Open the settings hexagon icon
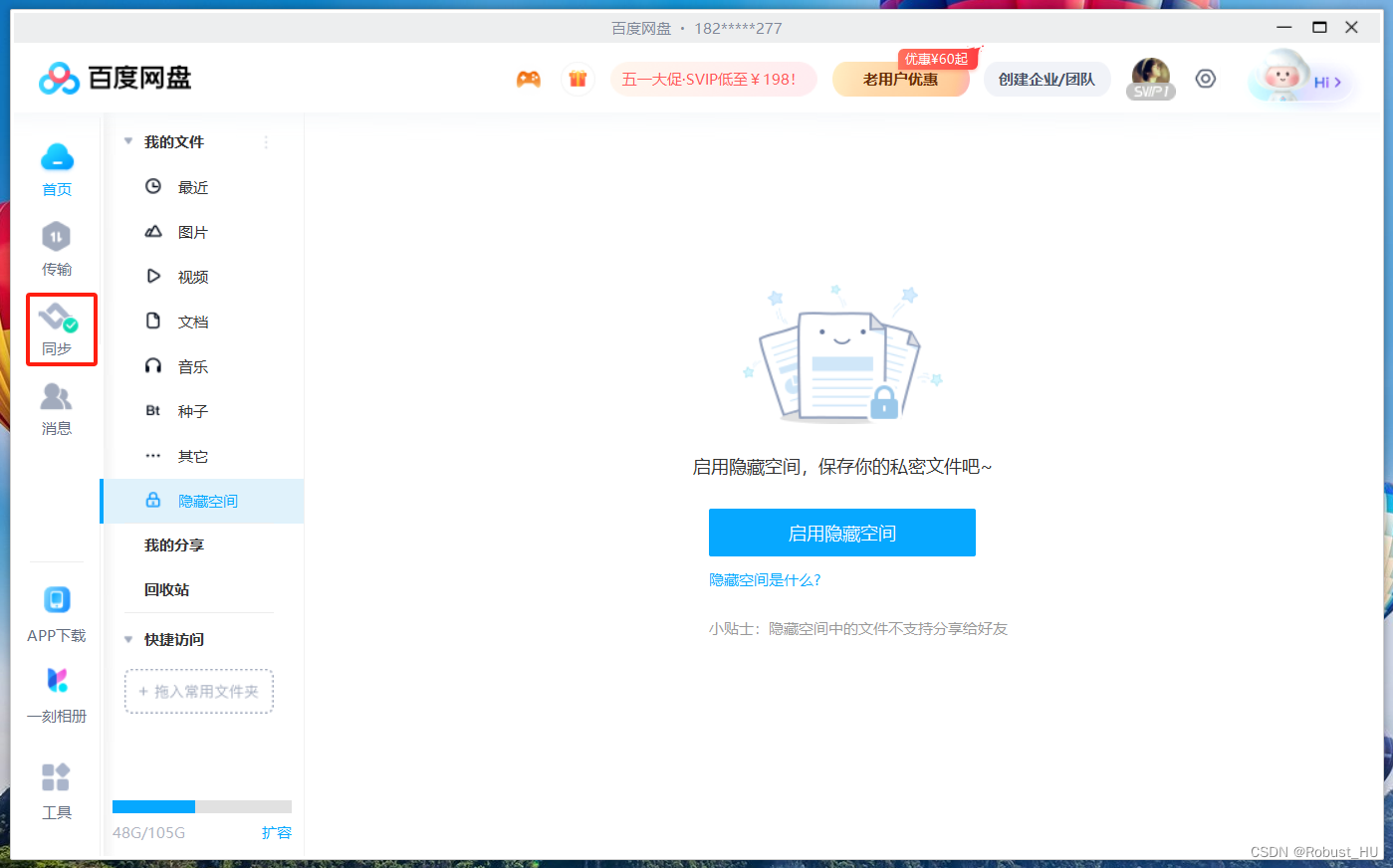The width and height of the screenshot is (1393, 868). [x=1206, y=79]
